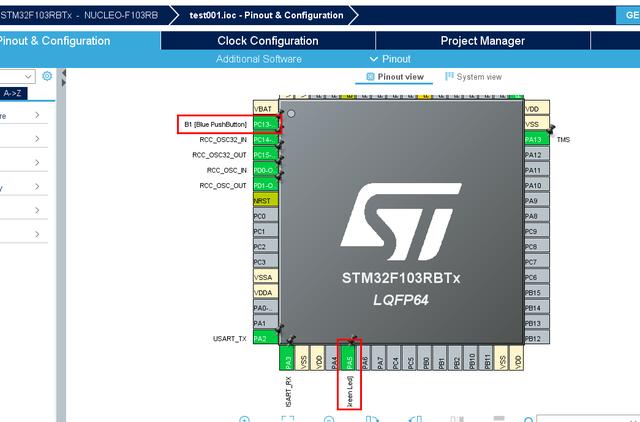Select pin PA1
Viewport: 640px width, 422px height.
coord(265,323)
